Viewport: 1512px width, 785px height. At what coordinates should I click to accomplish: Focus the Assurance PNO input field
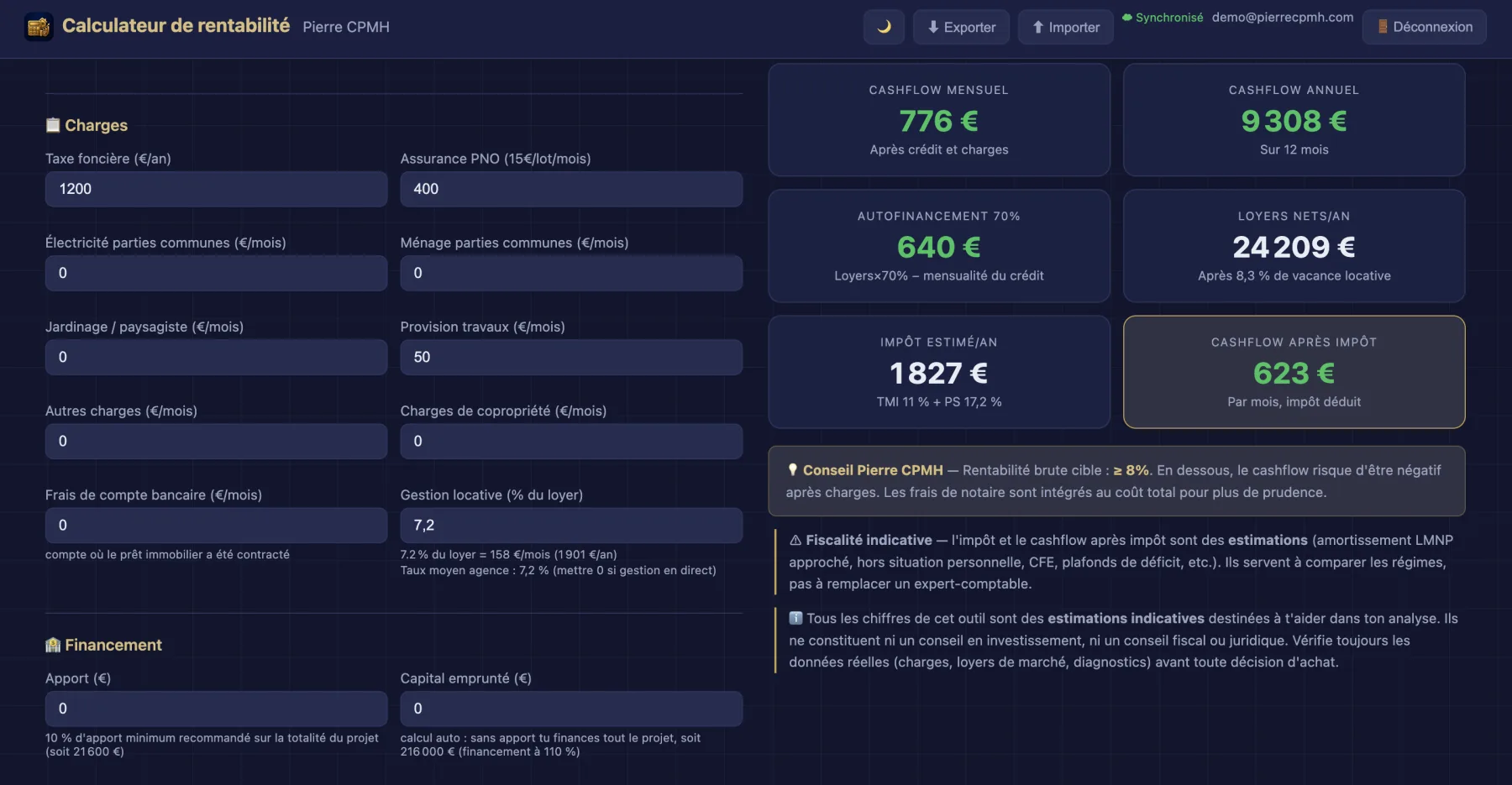[571, 189]
